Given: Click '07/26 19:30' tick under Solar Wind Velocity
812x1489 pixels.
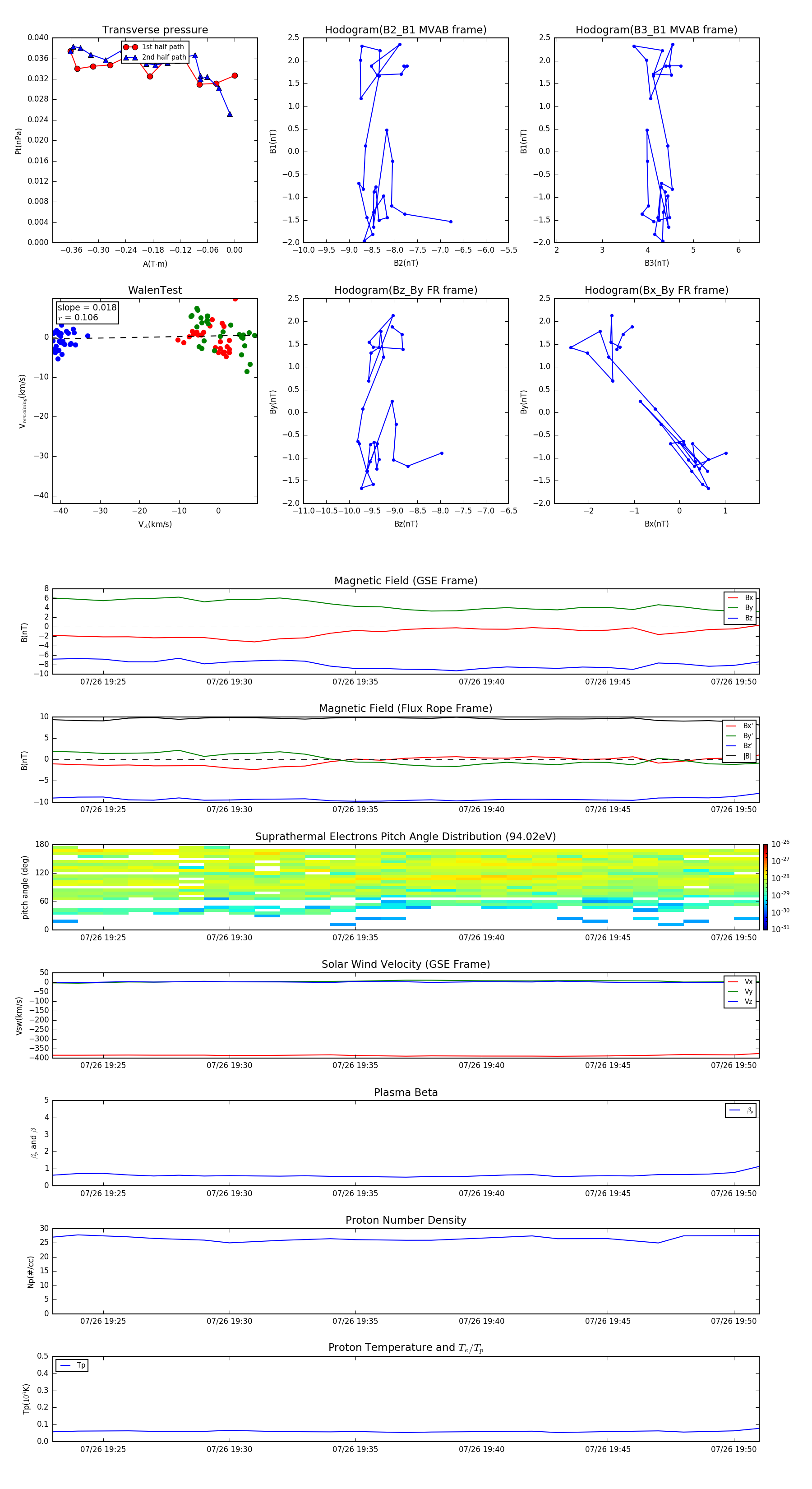Looking at the screenshot, I should point(230,1065).
